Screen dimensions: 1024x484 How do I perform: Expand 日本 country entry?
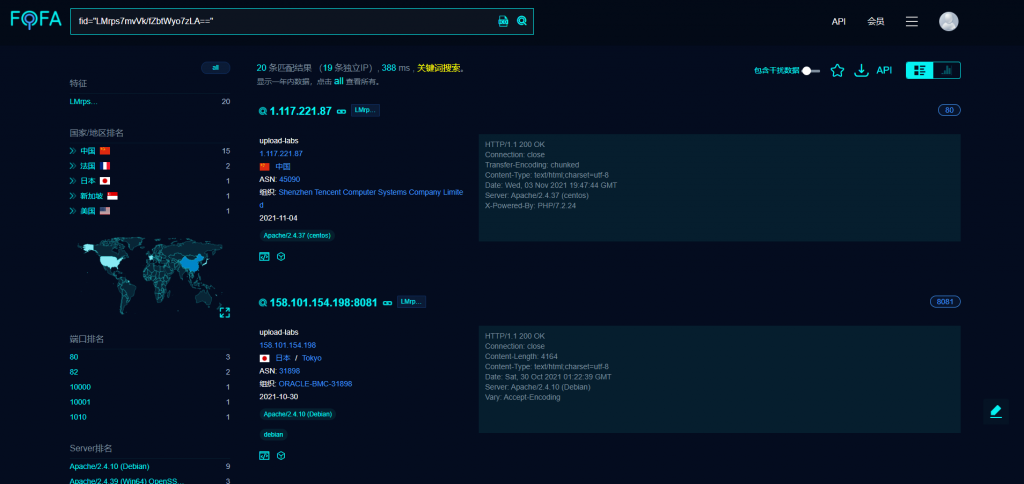click(x=73, y=181)
